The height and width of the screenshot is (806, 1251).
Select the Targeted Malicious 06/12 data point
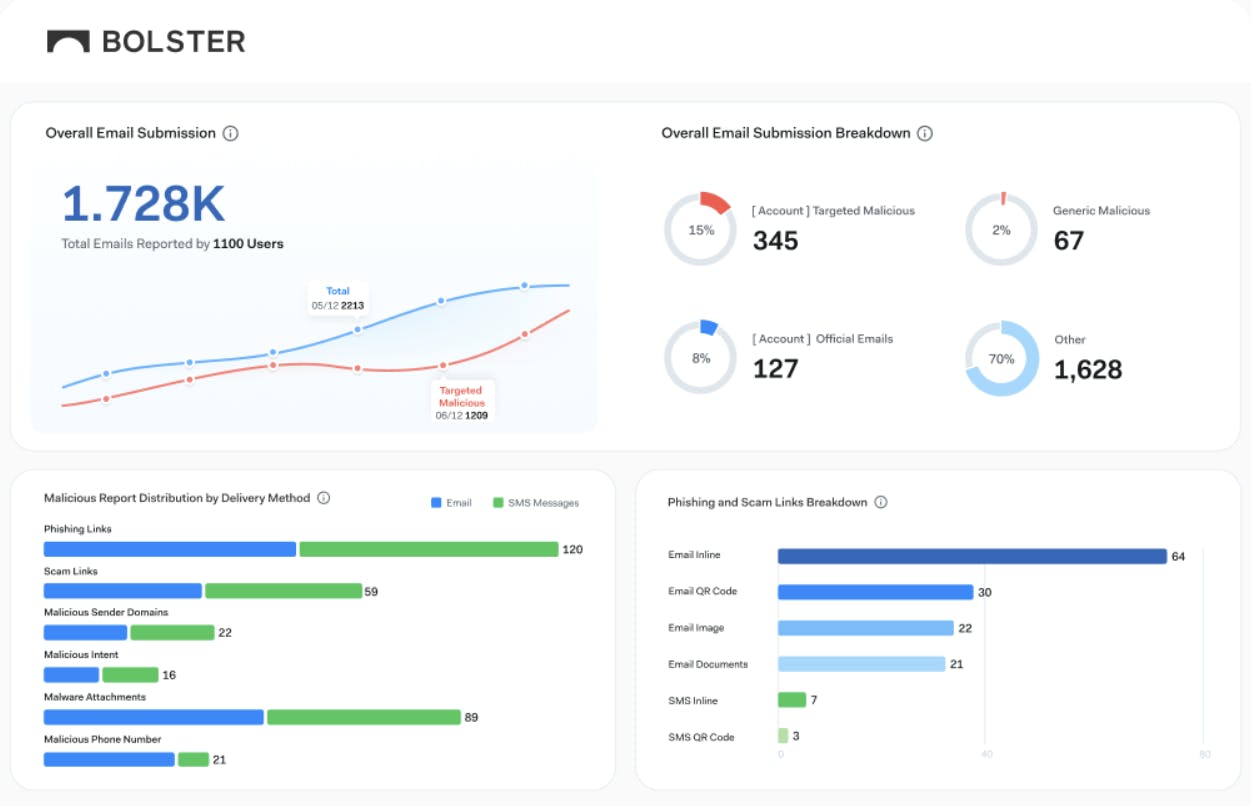pos(443,366)
